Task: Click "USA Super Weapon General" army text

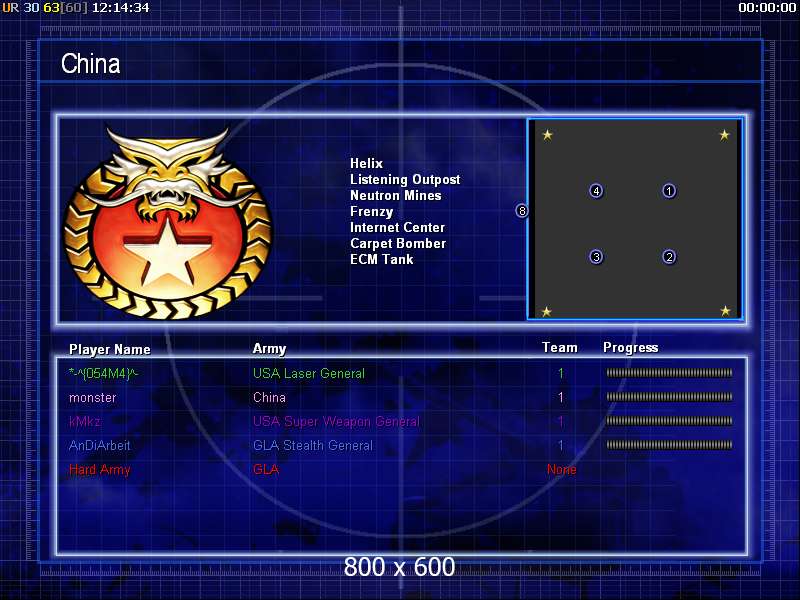Action: [x=336, y=421]
